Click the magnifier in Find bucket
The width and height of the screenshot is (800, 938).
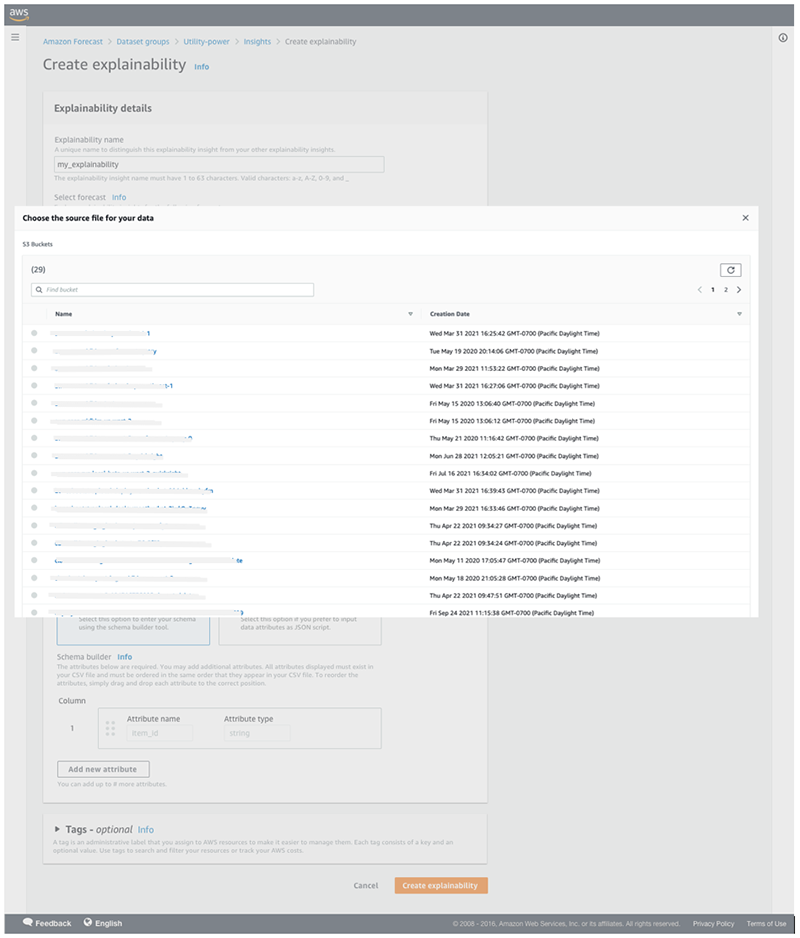39,290
